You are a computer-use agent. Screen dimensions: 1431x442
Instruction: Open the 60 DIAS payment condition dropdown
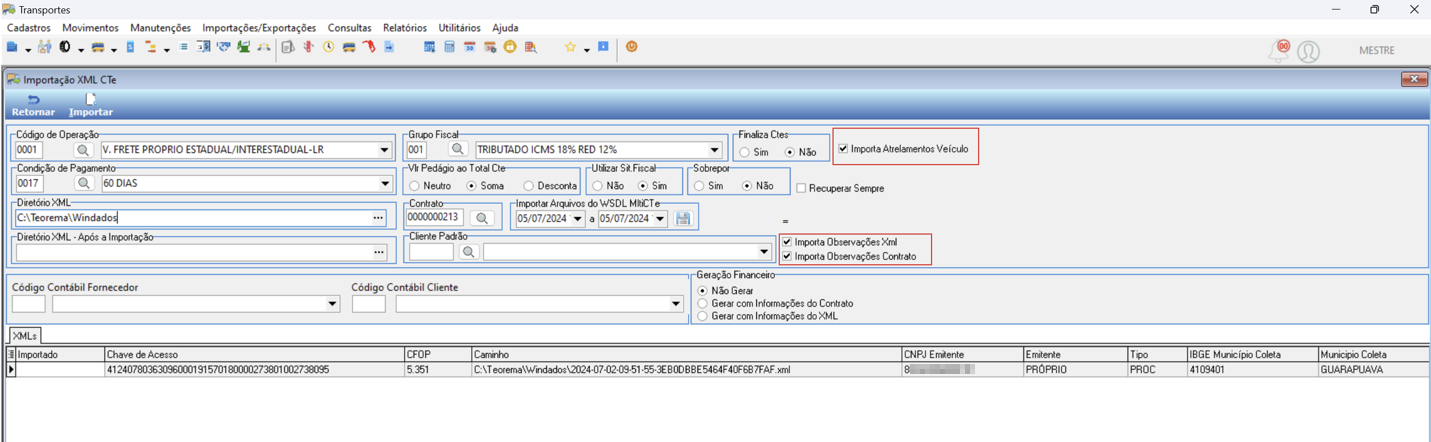point(384,184)
